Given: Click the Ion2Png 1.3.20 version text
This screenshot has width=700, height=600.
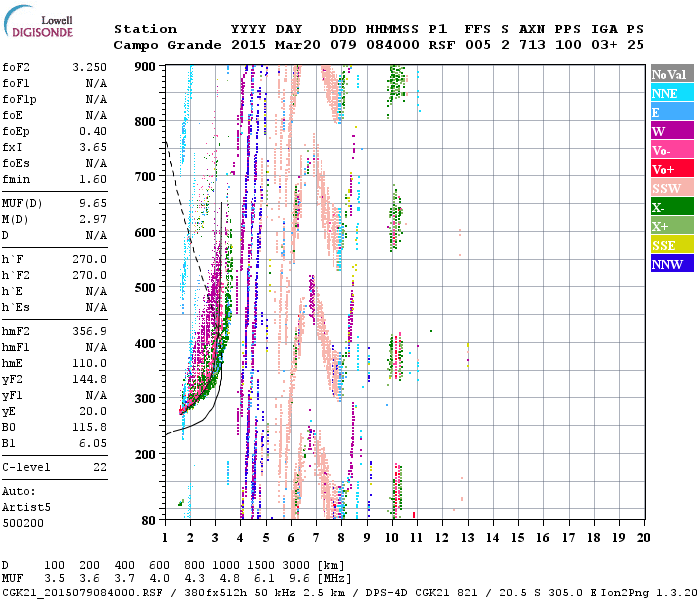Looking at the screenshot, I should 649,592.
